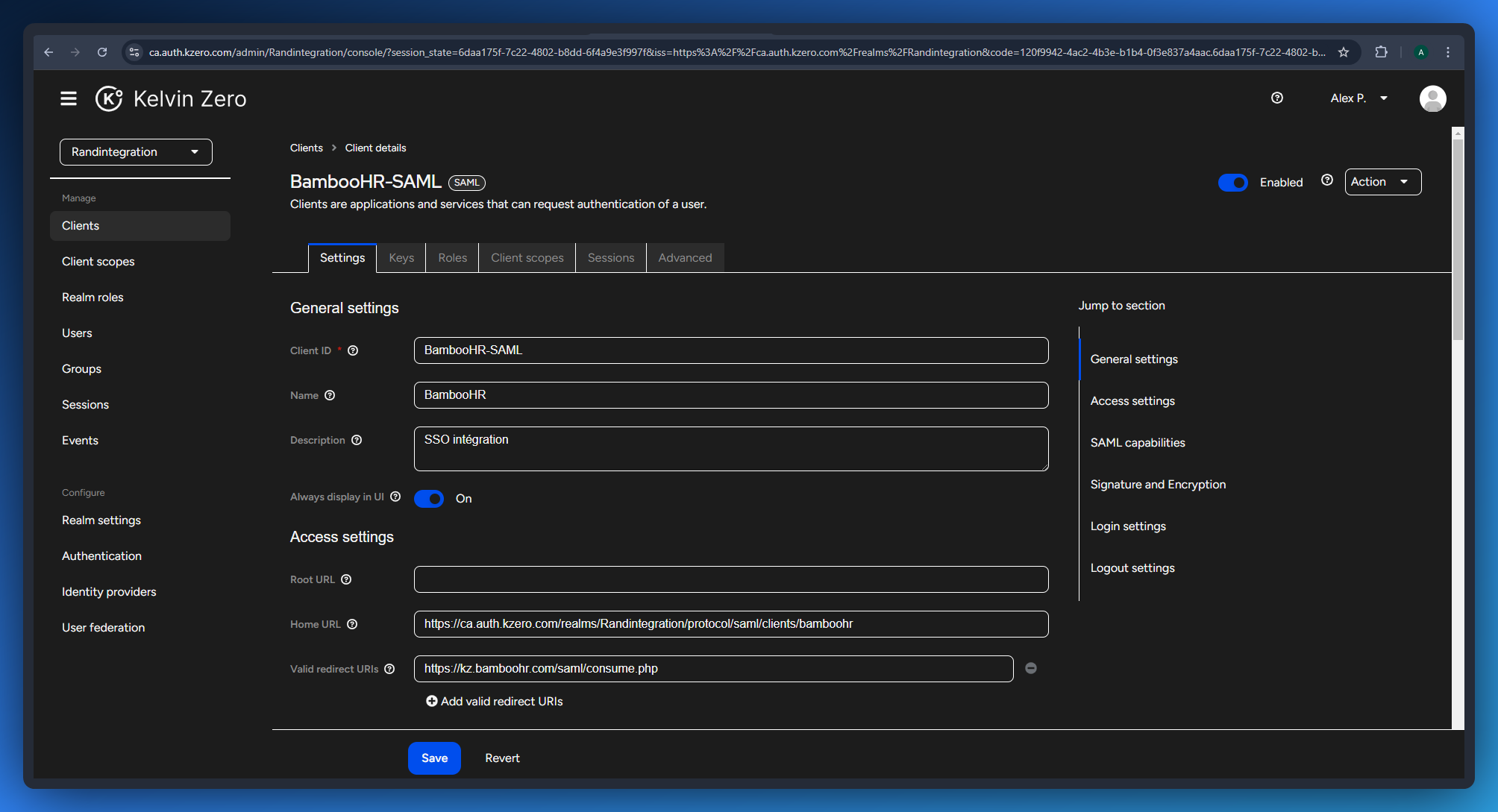Click Add valid redirect URIs

(x=495, y=702)
